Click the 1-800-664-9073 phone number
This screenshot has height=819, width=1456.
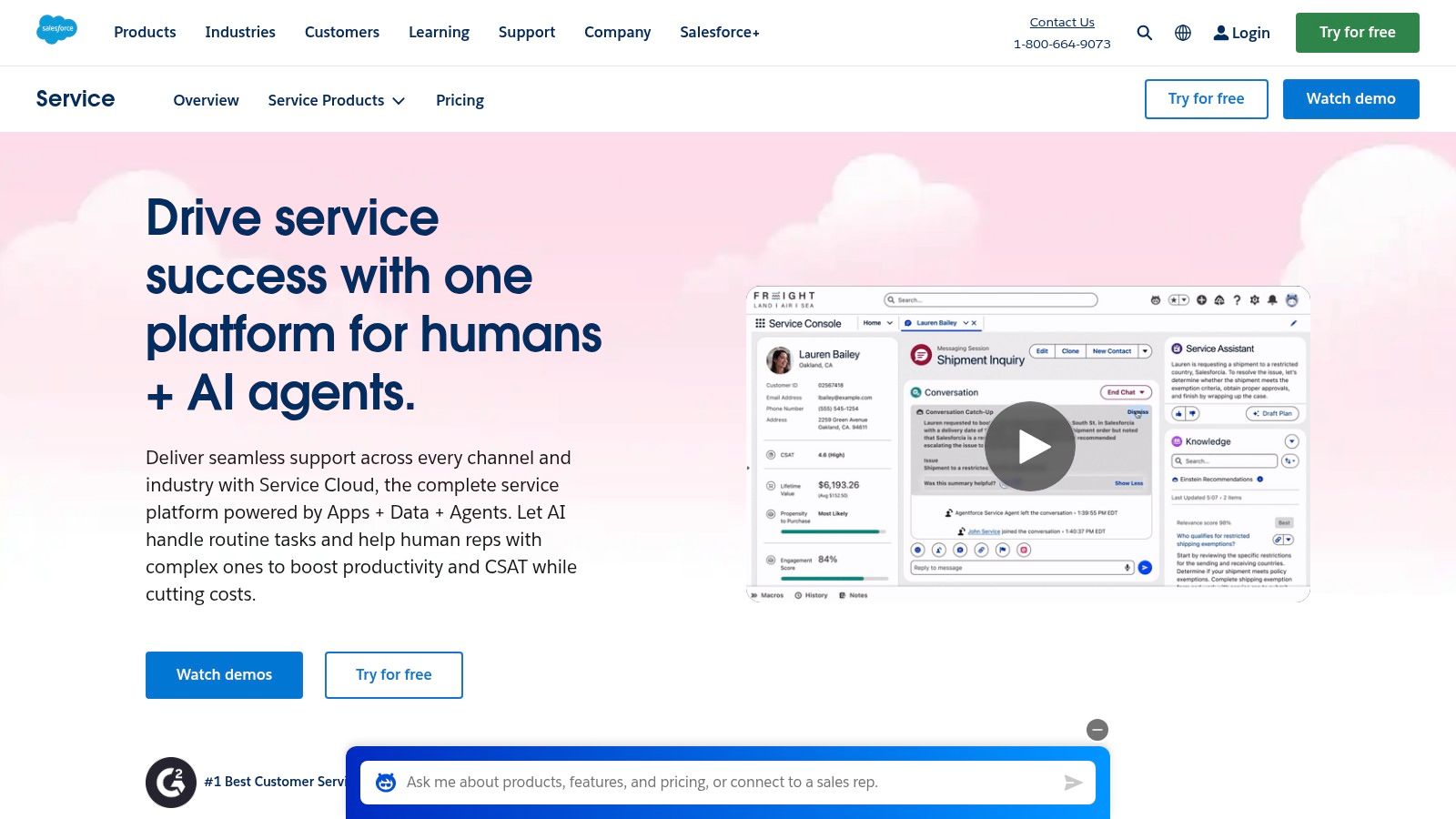1062,44
